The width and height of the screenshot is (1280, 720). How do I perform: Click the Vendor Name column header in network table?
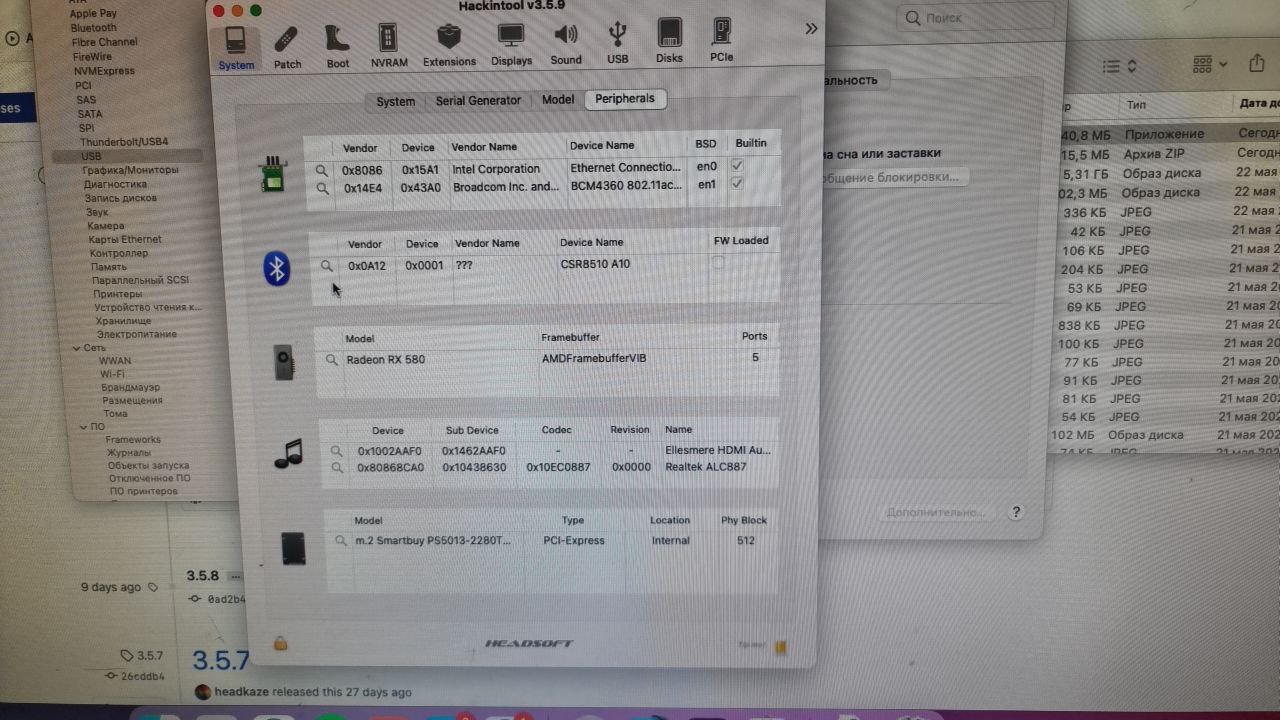pyautogui.click(x=484, y=147)
